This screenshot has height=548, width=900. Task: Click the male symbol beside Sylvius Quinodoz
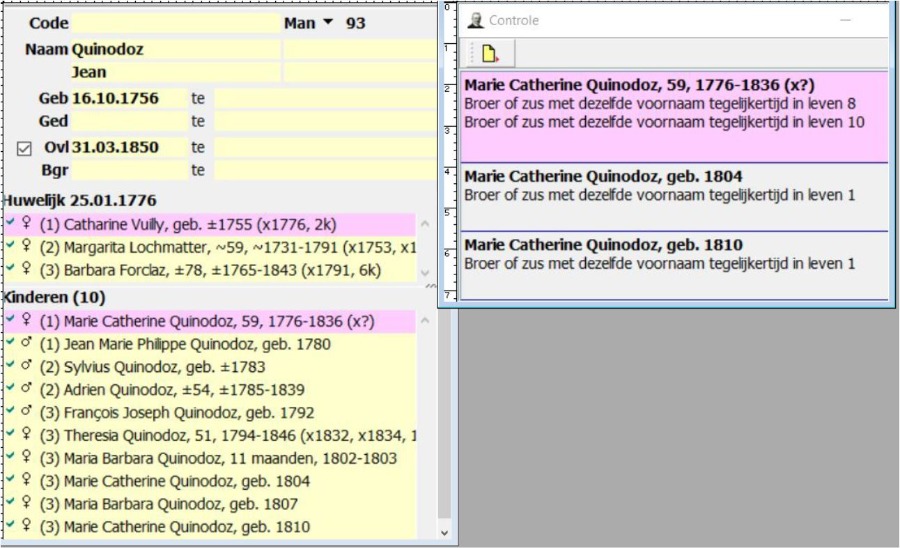[26, 367]
